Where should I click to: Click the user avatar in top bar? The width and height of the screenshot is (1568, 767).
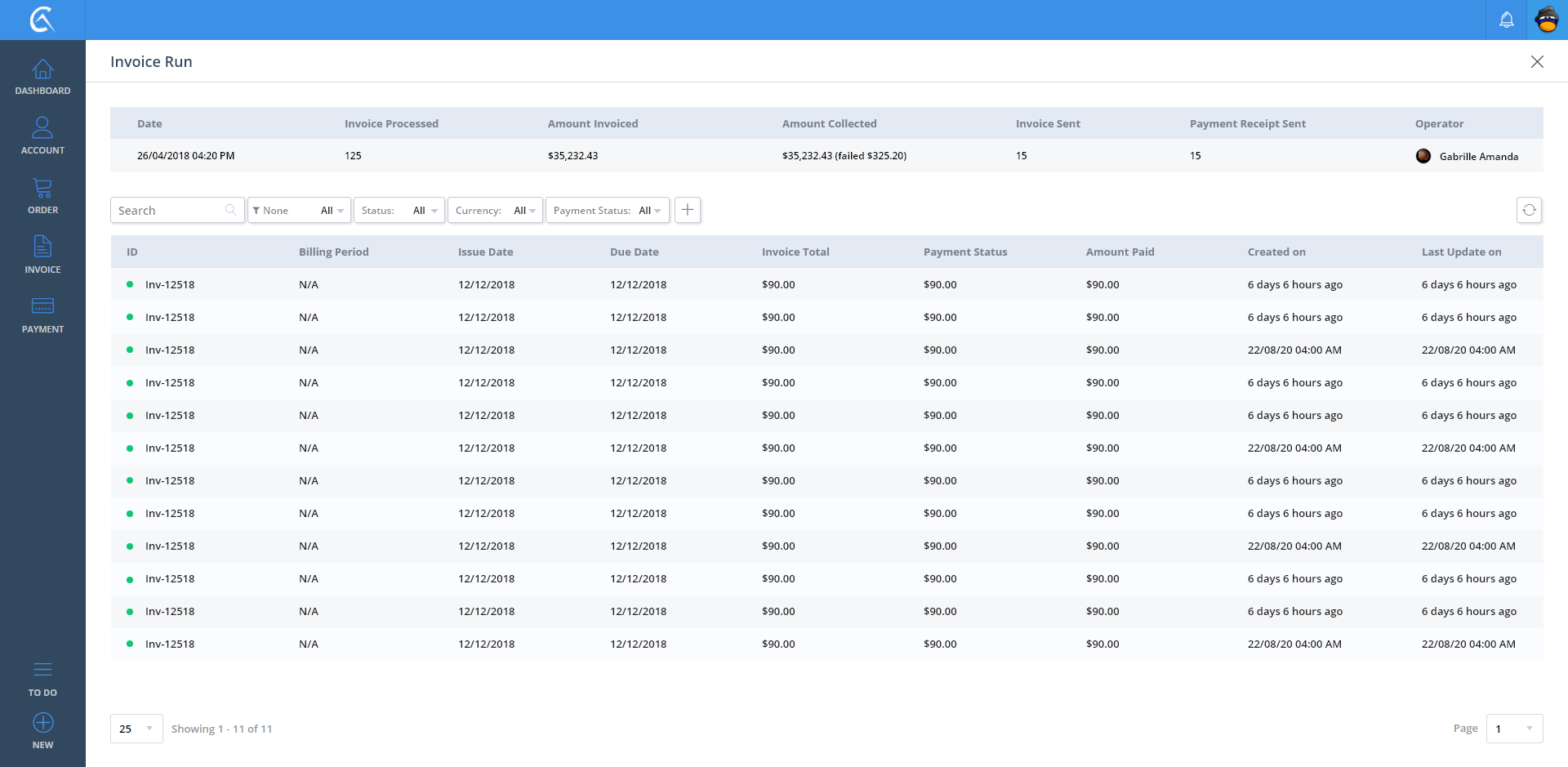pos(1547,20)
